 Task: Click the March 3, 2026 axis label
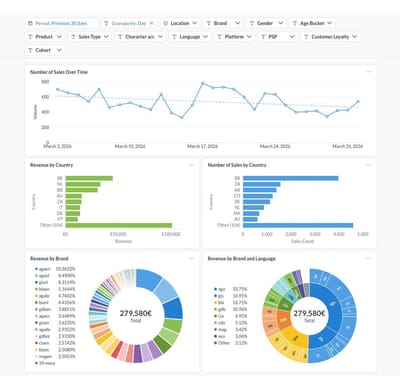tap(57, 146)
